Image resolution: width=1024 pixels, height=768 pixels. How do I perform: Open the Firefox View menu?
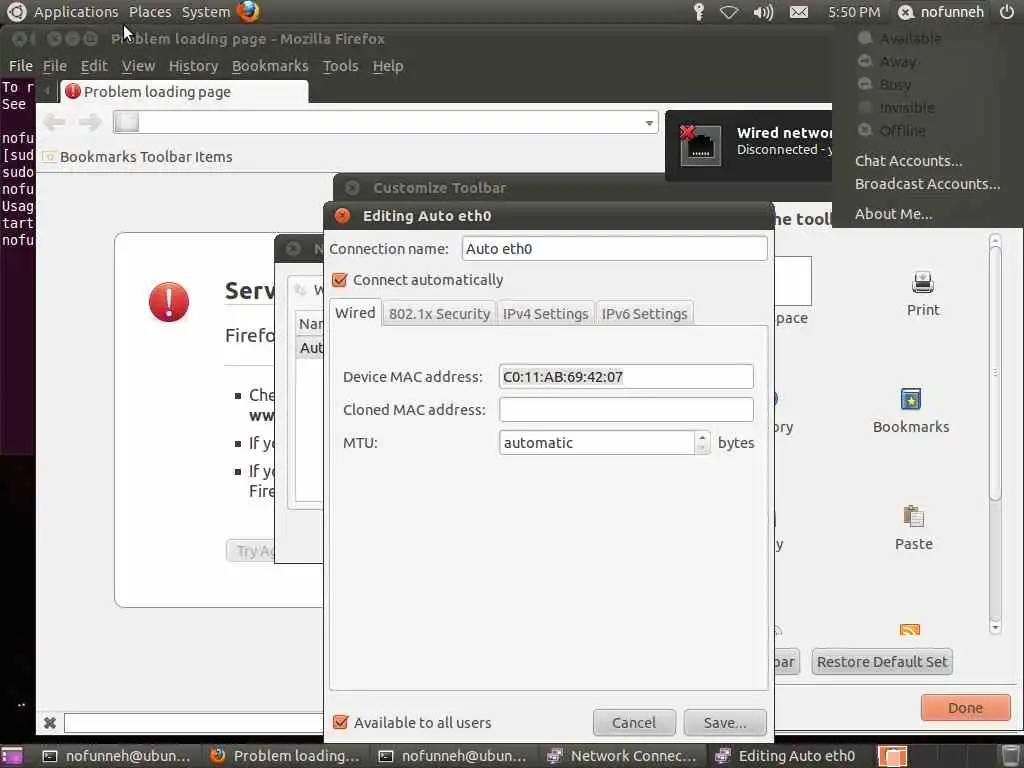pos(138,66)
